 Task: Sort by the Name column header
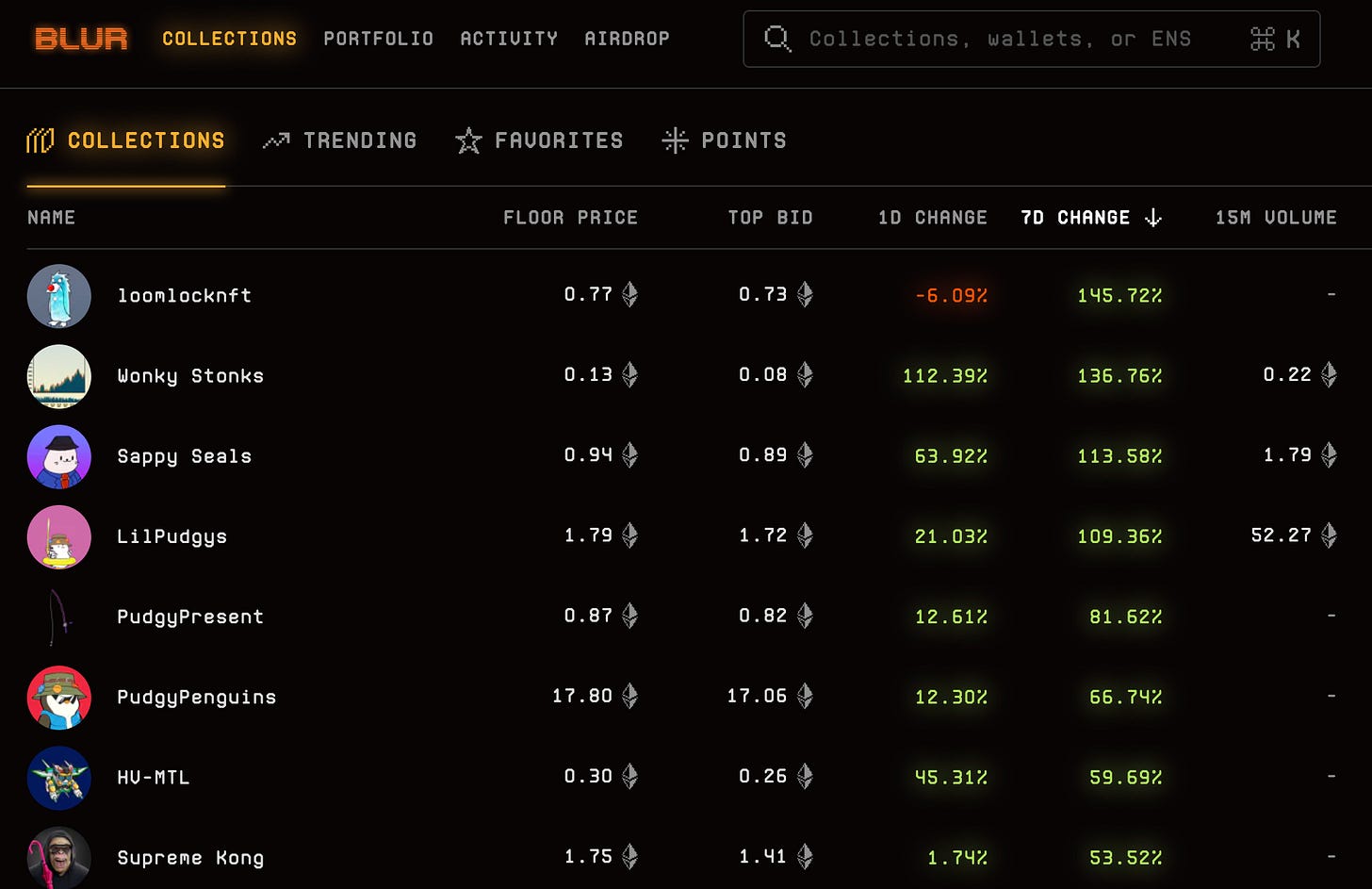click(x=51, y=218)
